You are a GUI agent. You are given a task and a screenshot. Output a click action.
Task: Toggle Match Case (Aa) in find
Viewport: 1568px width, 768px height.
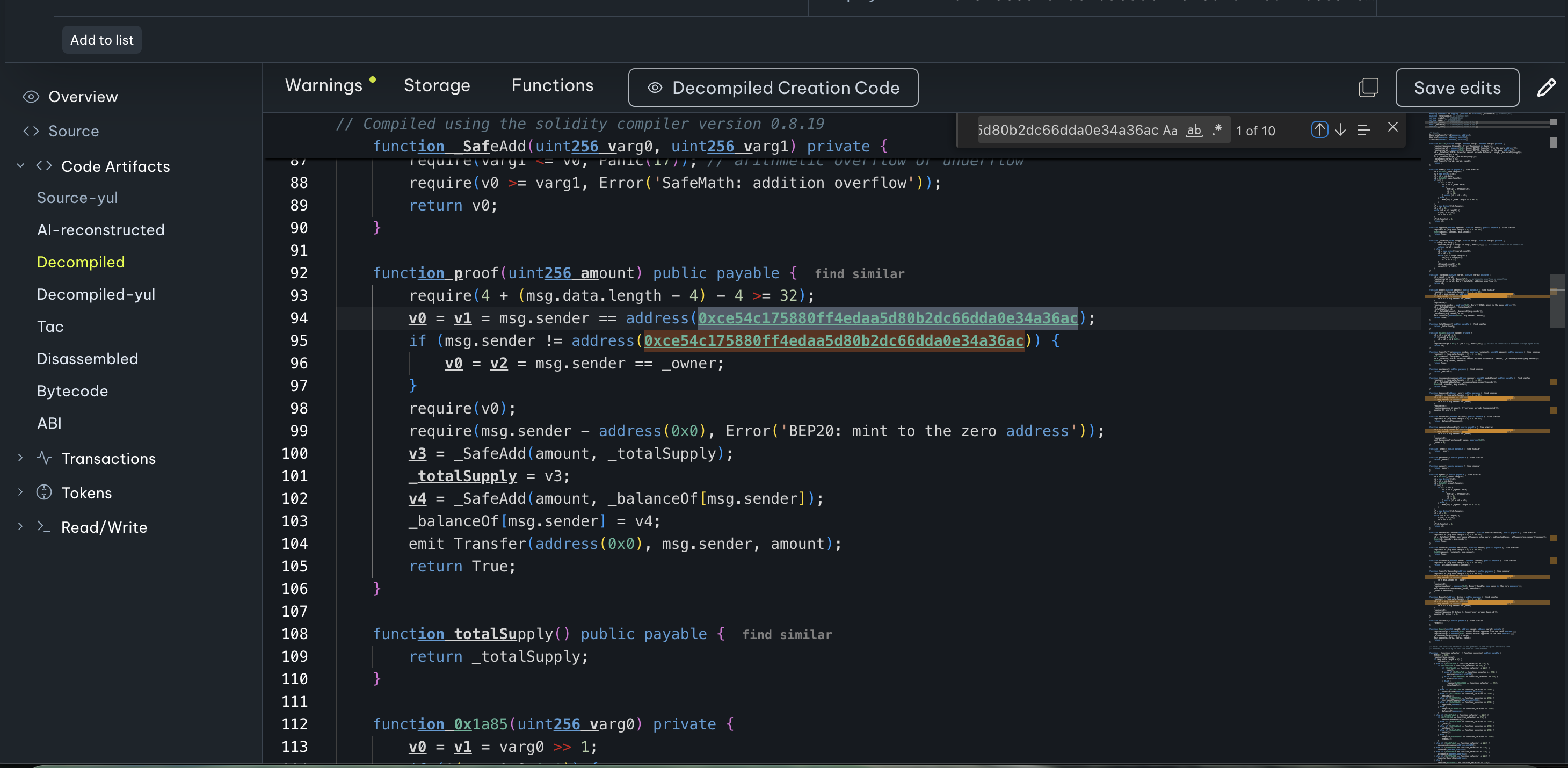[1170, 130]
